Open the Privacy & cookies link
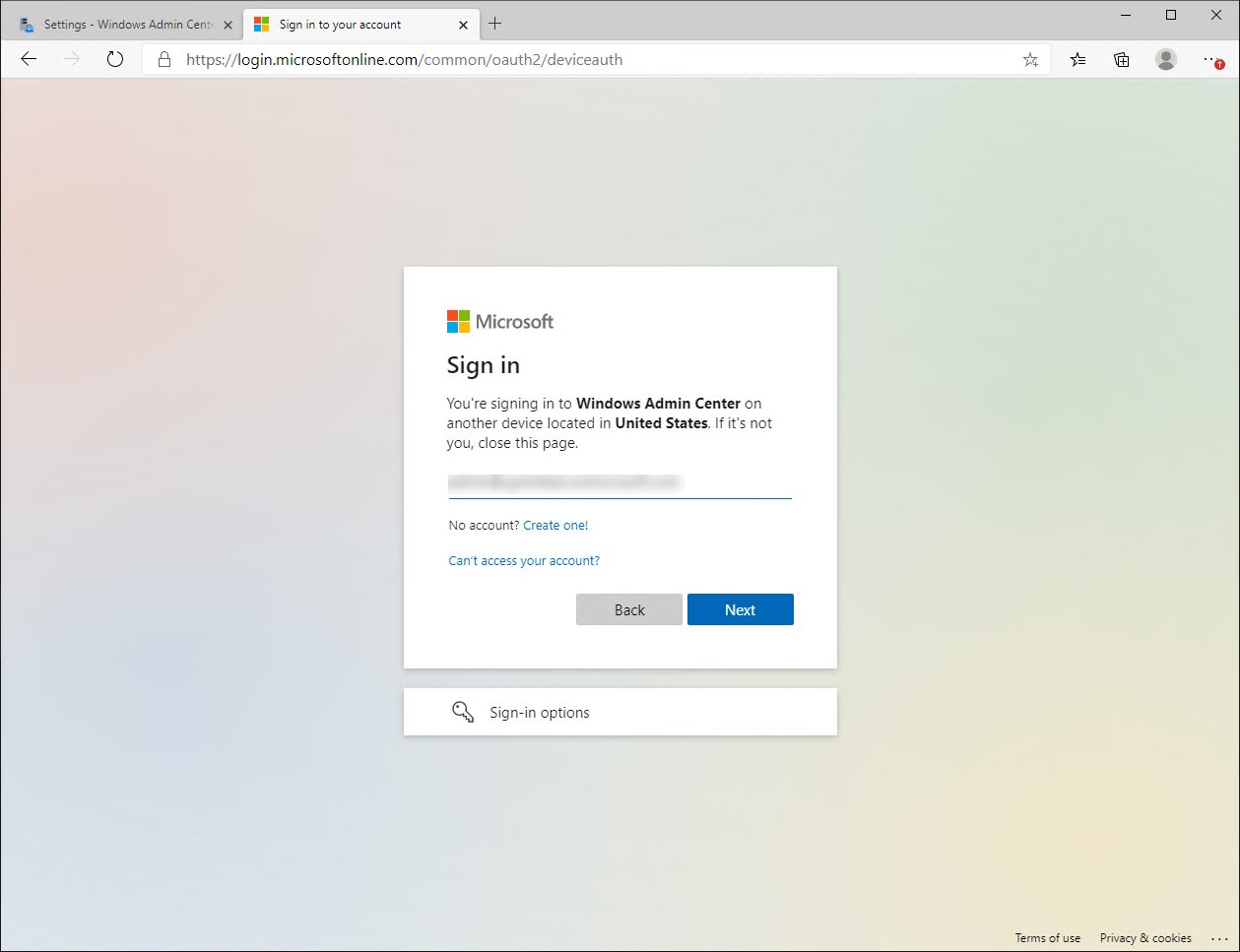 point(1144,937)
